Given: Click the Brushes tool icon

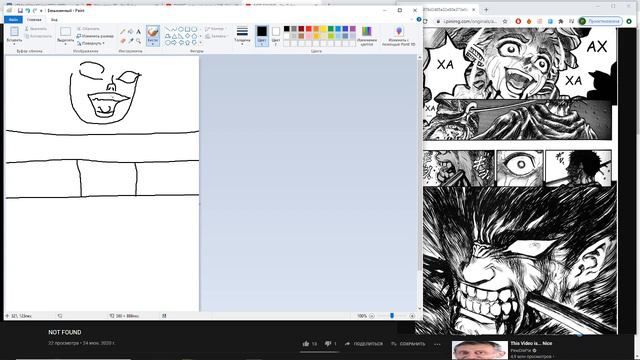Looking at the screenshot, I should coord(153,32).
